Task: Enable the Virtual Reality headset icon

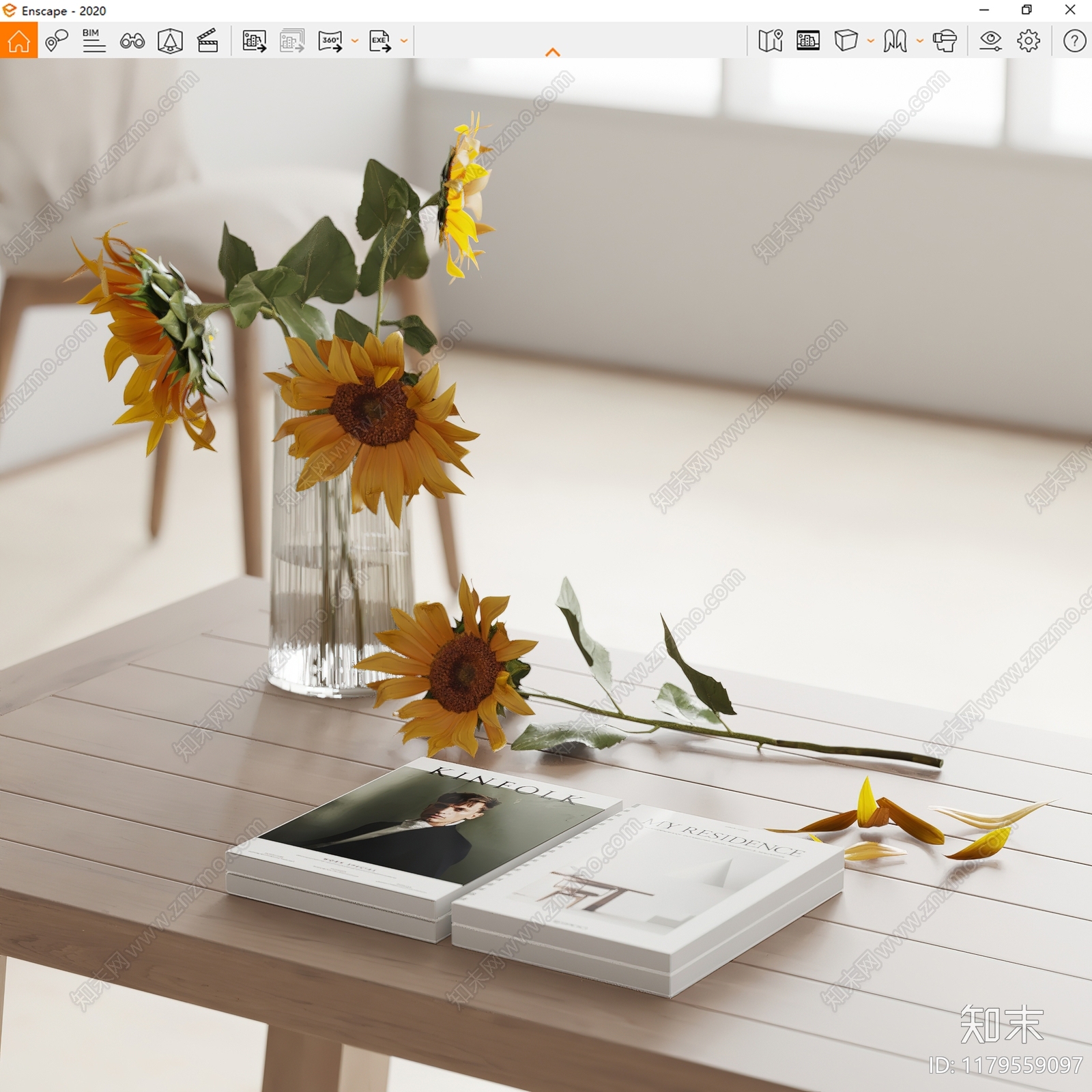Action: point(945,41)
